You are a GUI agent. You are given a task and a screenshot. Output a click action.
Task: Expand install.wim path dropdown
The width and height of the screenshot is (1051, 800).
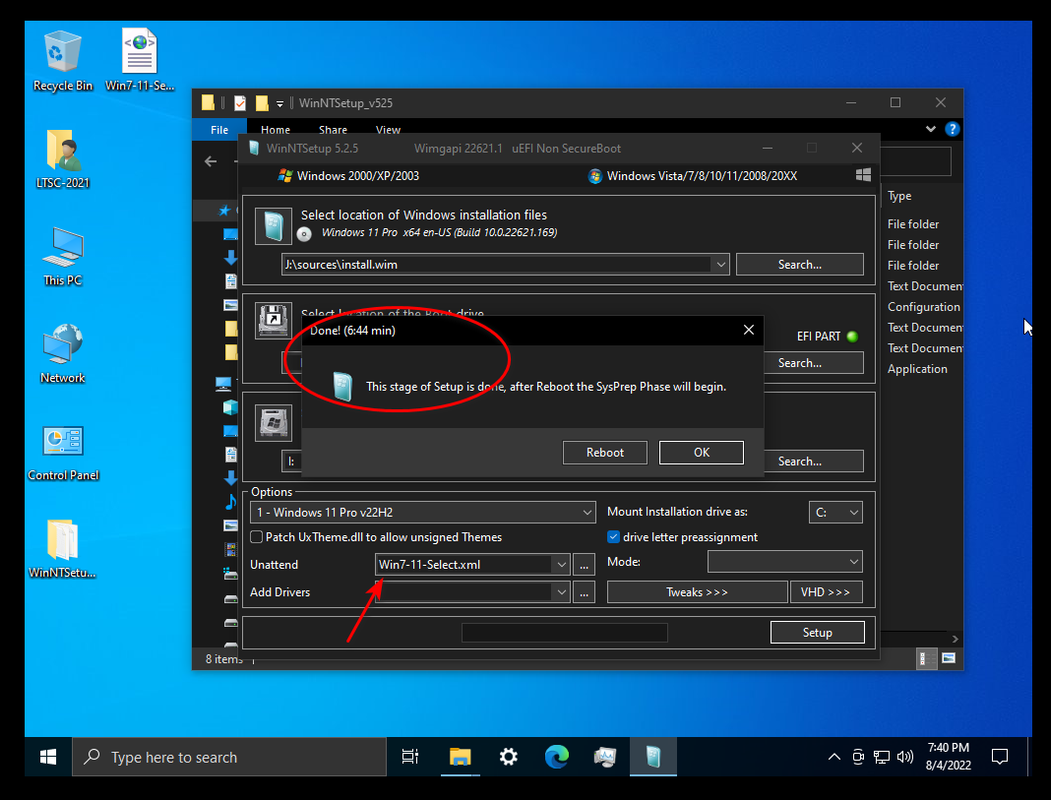click(721, 265)
